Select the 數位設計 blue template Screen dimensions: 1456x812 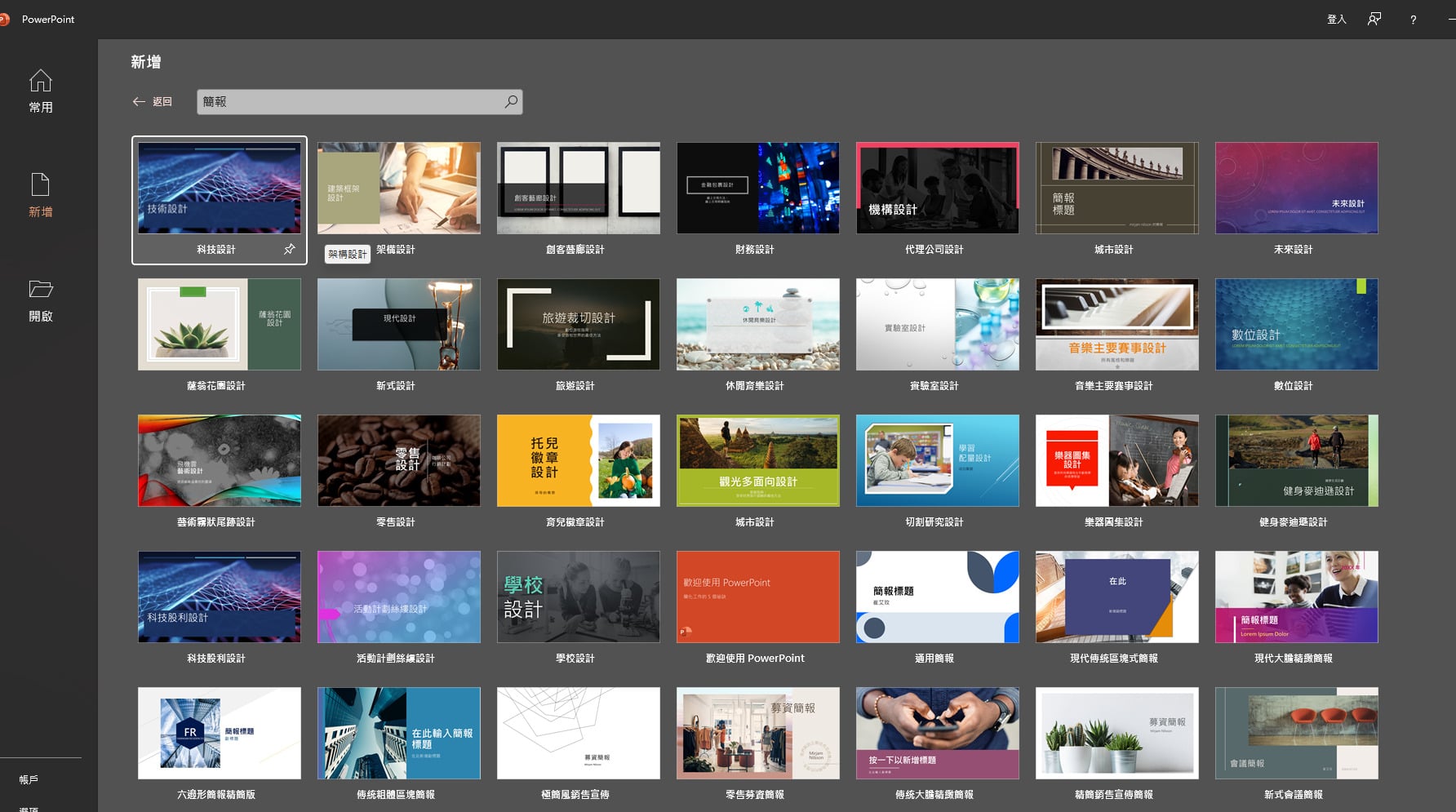click(x=1296, y=324)
